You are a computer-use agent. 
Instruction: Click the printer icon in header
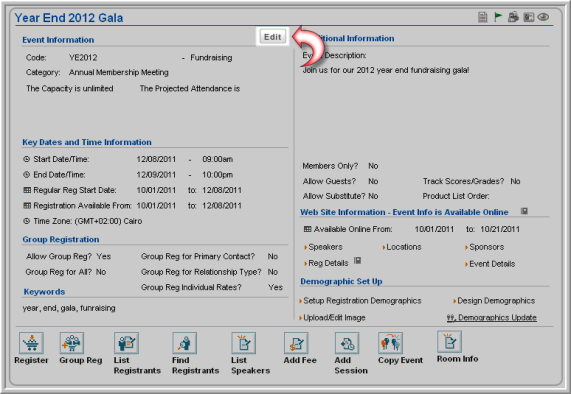point(513,17)
